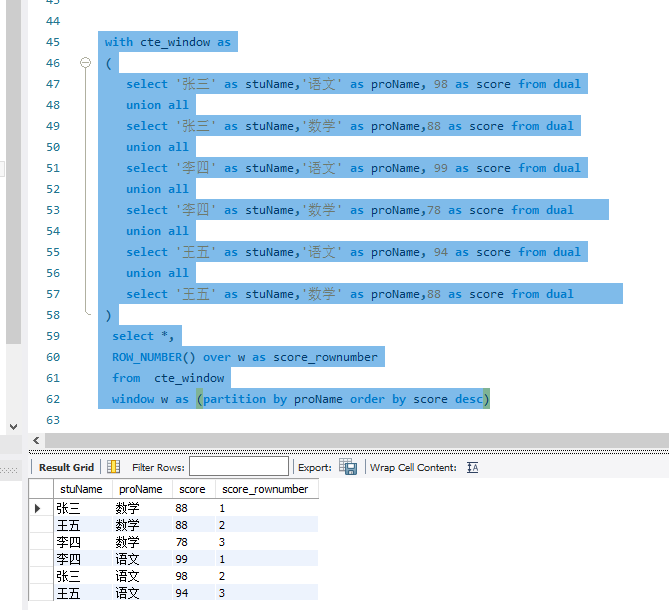Click line number 63 in the gutter
Screen dimensions: 669x610
tap(53, 420)
